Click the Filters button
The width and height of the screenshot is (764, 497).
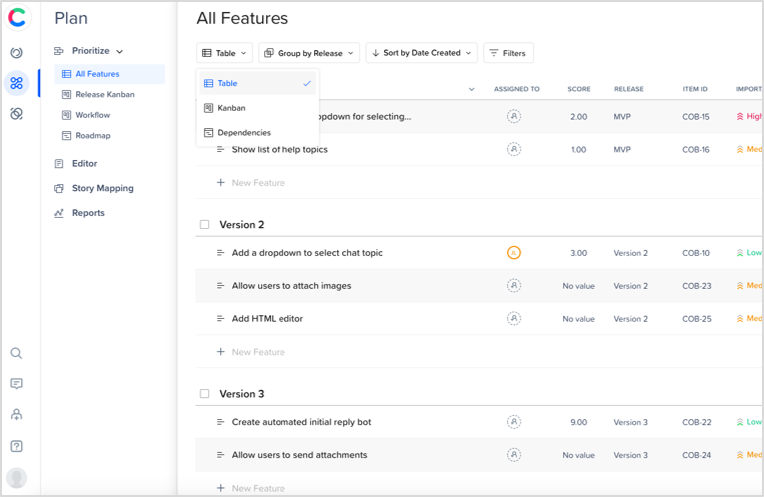click(508, 53)
